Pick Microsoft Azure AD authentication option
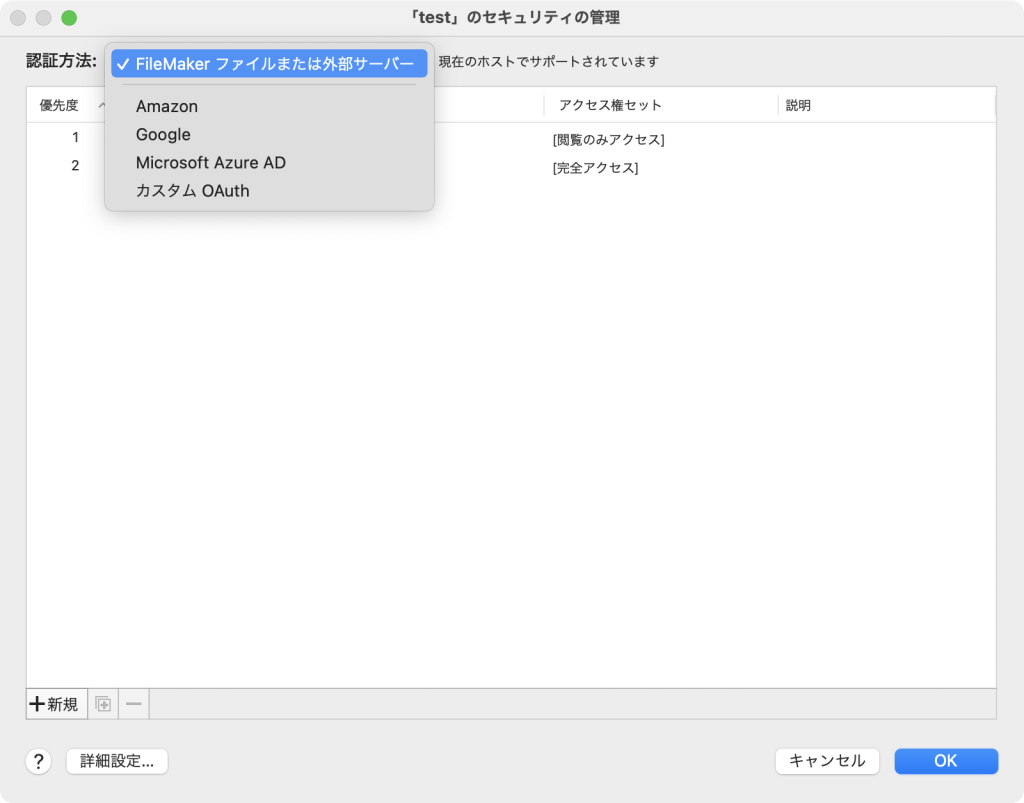 [x=211, y=162]
